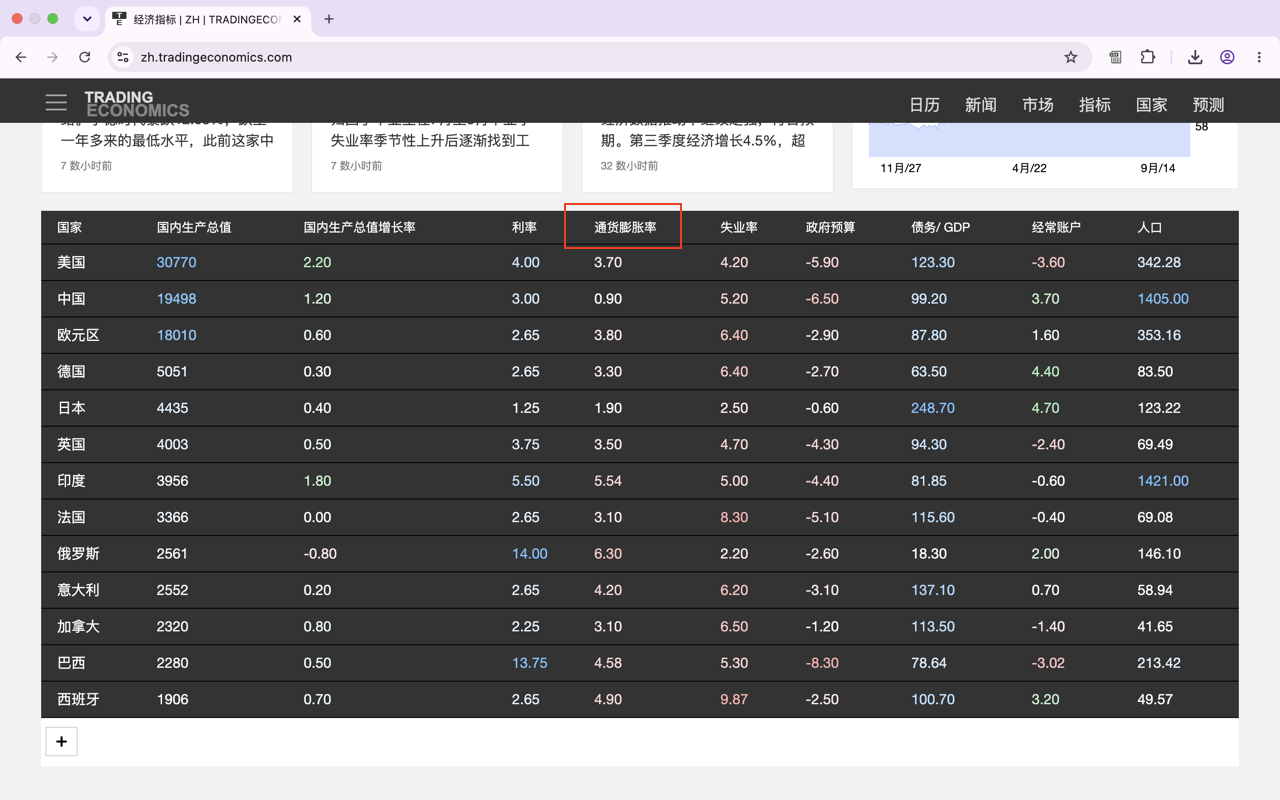Open the 德国 country link

pos(71,372)
